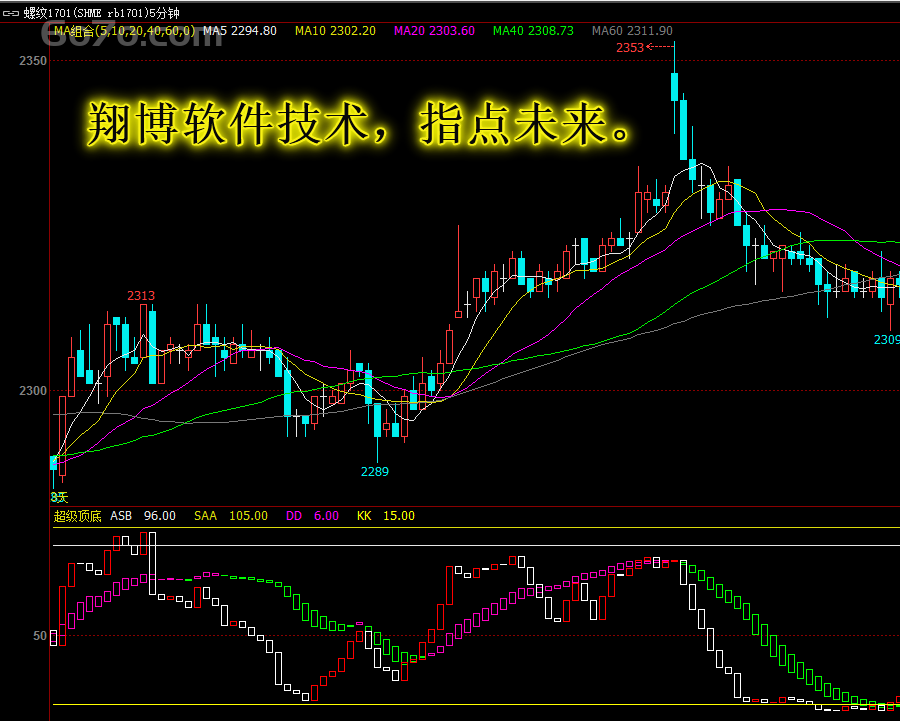Click the MA60 2311.90 value
This screenshot has height=721, width=900.
(632, 31)
